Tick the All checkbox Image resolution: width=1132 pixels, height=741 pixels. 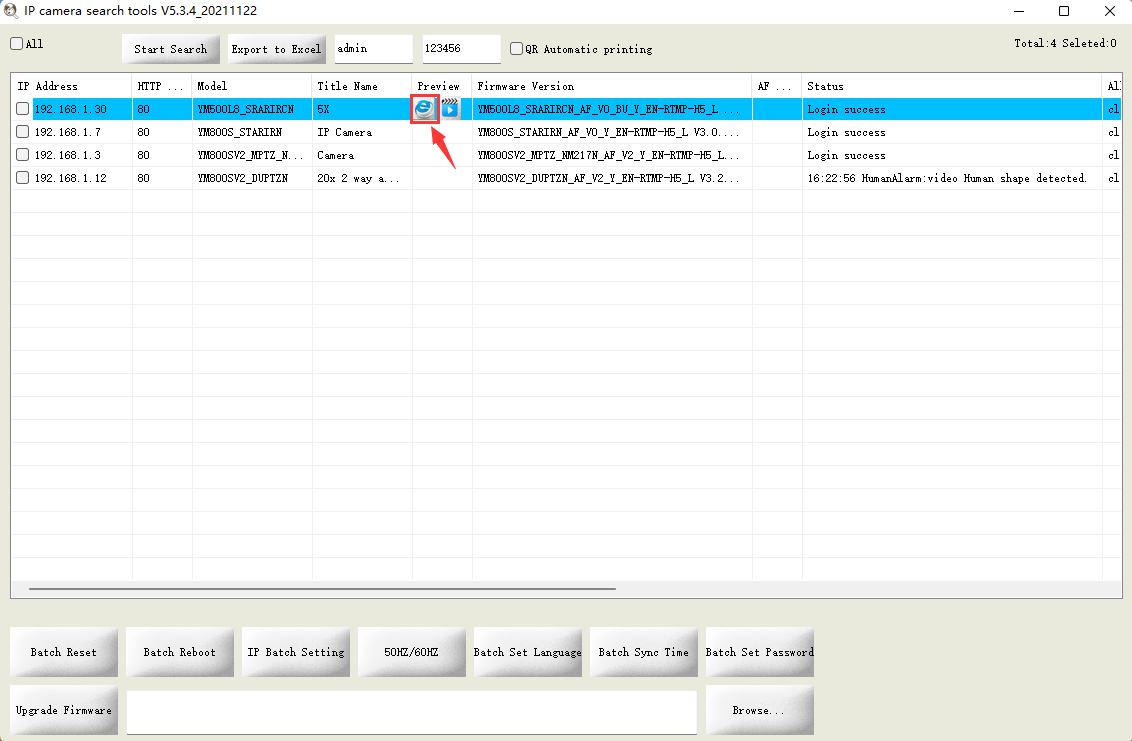click(x=17, y=44)
